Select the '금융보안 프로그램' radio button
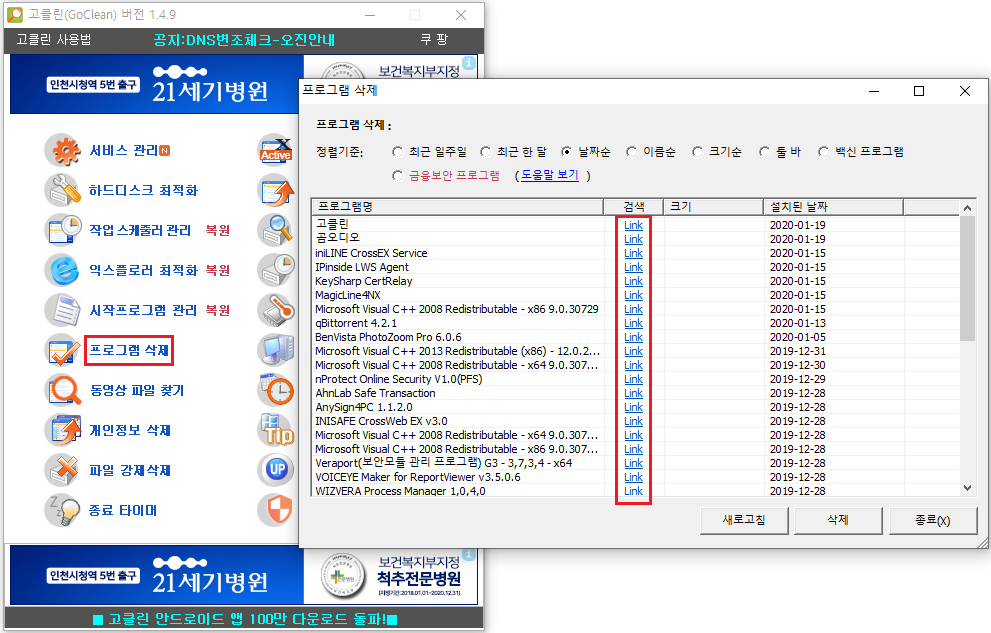 [398, 176]
